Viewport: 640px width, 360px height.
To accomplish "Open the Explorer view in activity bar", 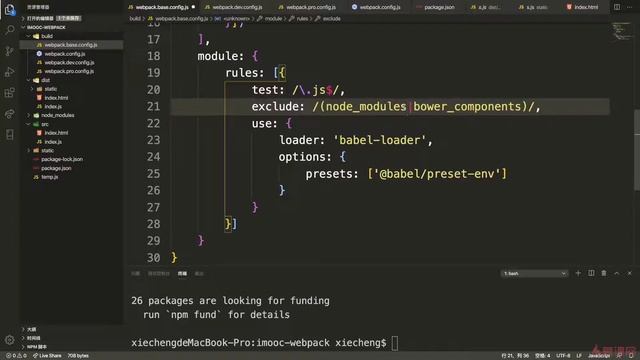I will pos(9,9).
